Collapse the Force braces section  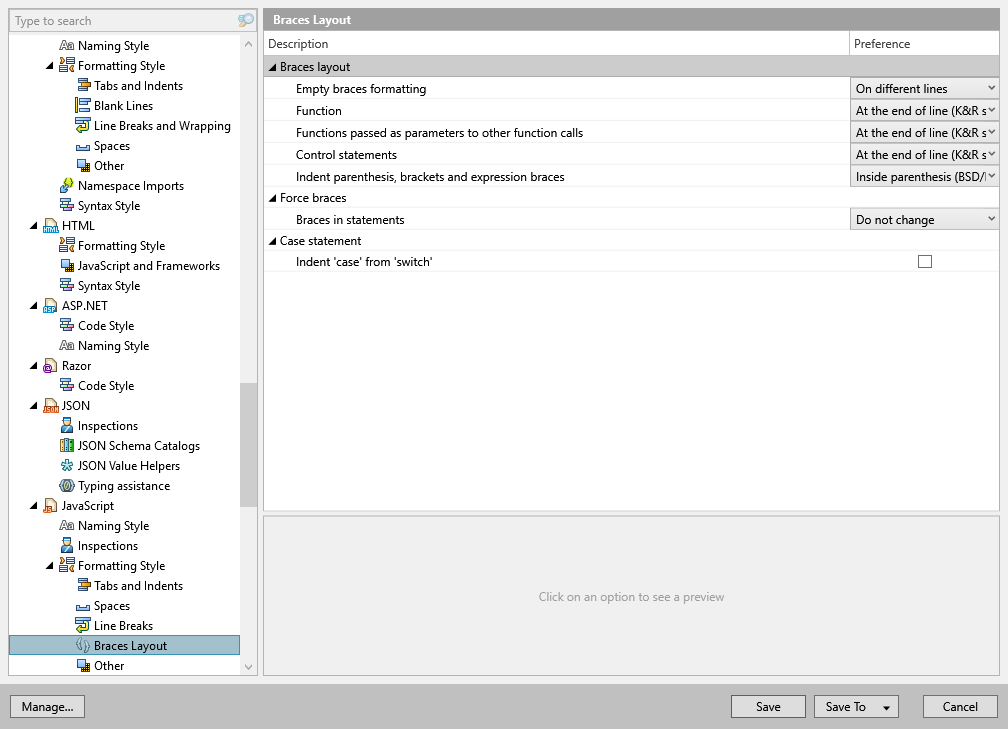tap(273, 198)
